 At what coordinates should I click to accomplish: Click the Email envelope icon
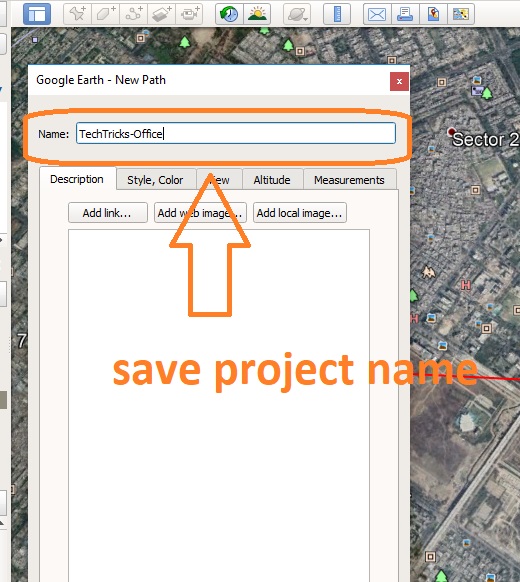pos(377,14)
